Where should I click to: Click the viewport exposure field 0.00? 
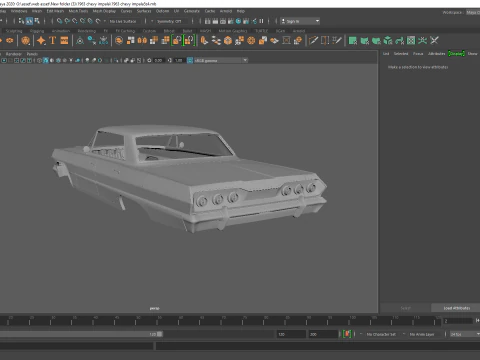point(158,60)
